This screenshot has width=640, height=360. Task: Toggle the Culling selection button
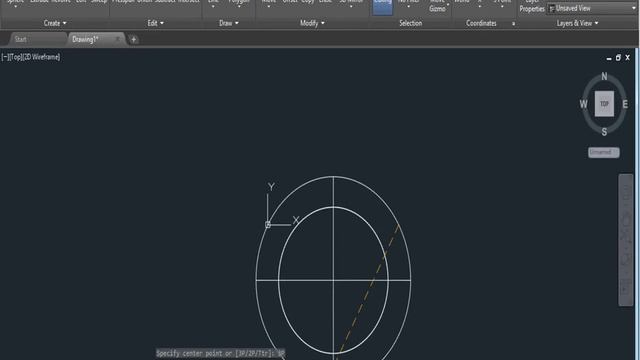pyautogui.click(x=382, y=6)
